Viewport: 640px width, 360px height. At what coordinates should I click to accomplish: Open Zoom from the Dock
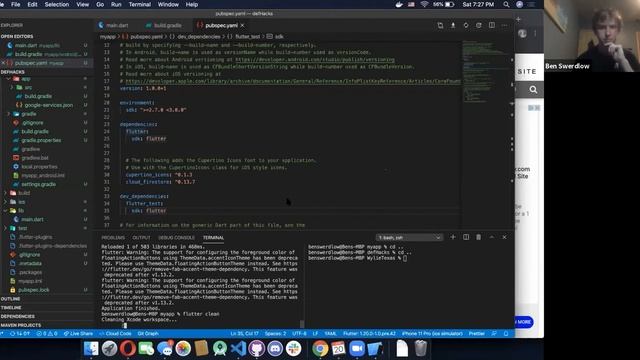(x=357, y=349)
